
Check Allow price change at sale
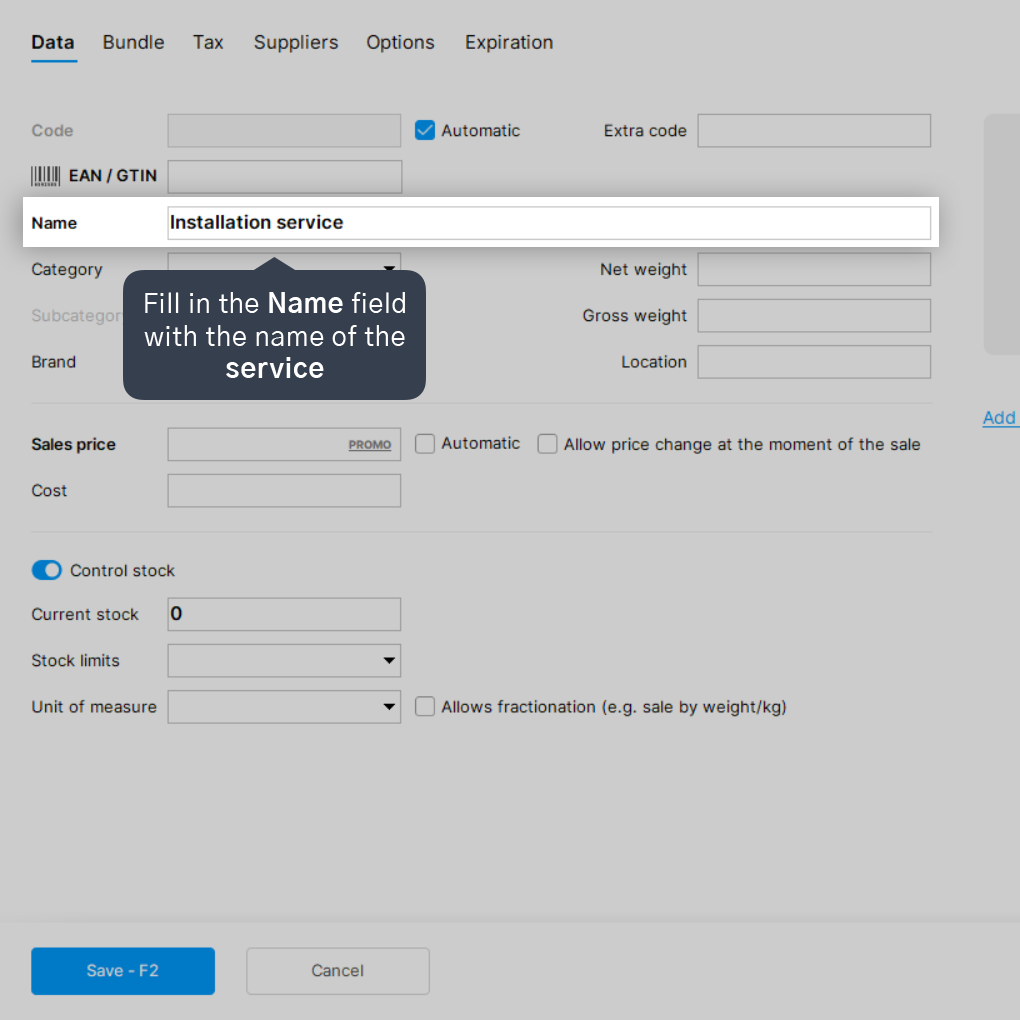click(547, 444)
